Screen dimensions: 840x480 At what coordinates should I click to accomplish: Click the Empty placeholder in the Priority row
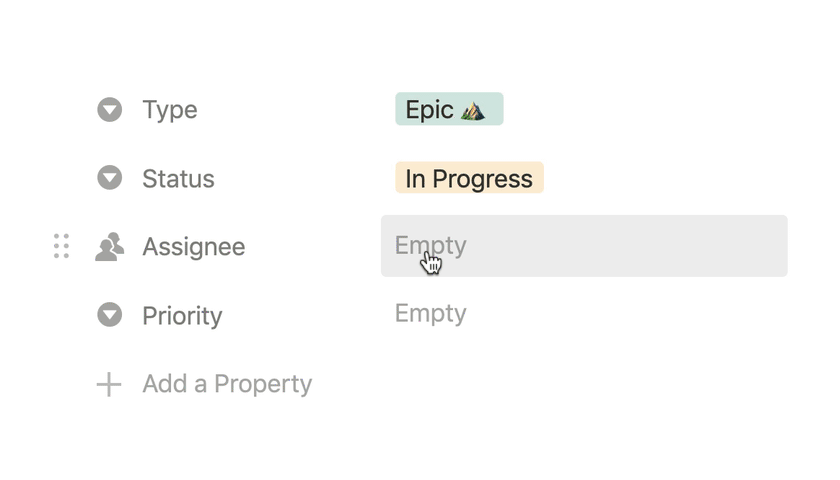[430, 313]
